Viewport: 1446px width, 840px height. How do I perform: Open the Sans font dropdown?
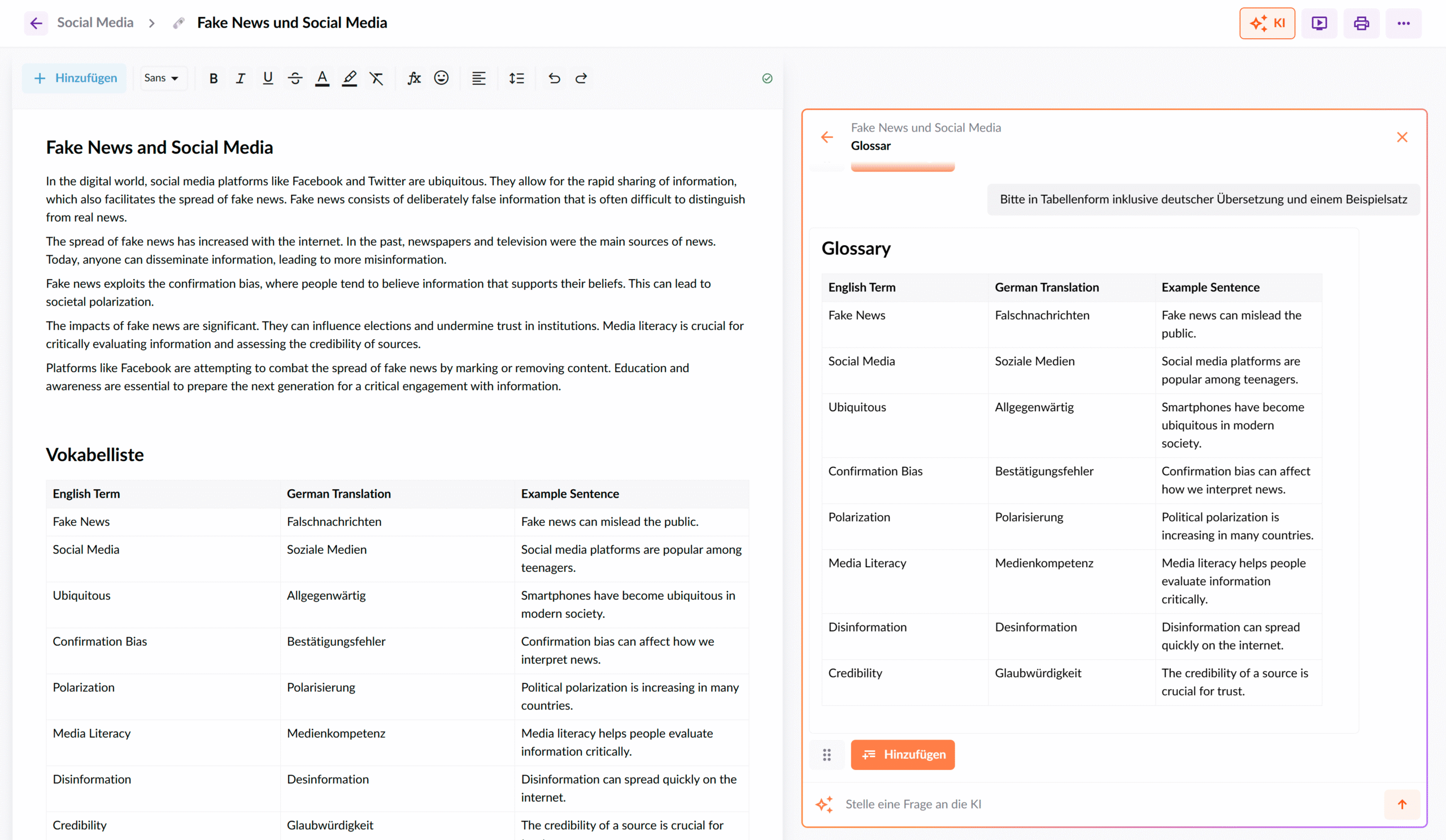[161, 78]
